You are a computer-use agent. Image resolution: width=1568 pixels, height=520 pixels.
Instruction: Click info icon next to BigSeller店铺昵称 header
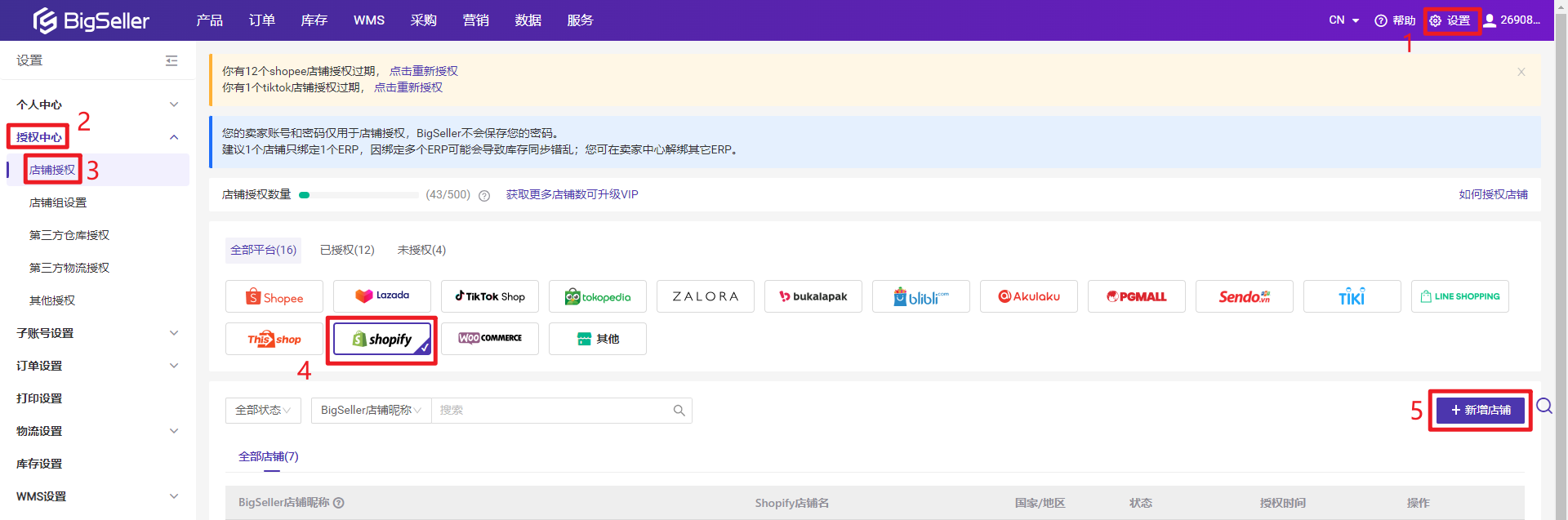pos(339,503)
